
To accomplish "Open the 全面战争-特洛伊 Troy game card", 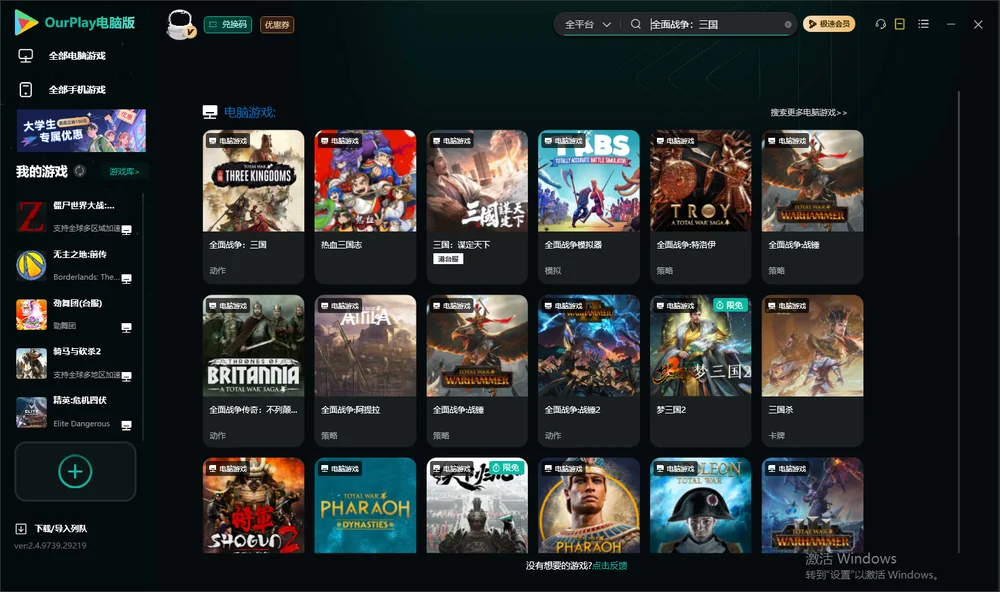I will pyautogui.click(x=700, y=207).
